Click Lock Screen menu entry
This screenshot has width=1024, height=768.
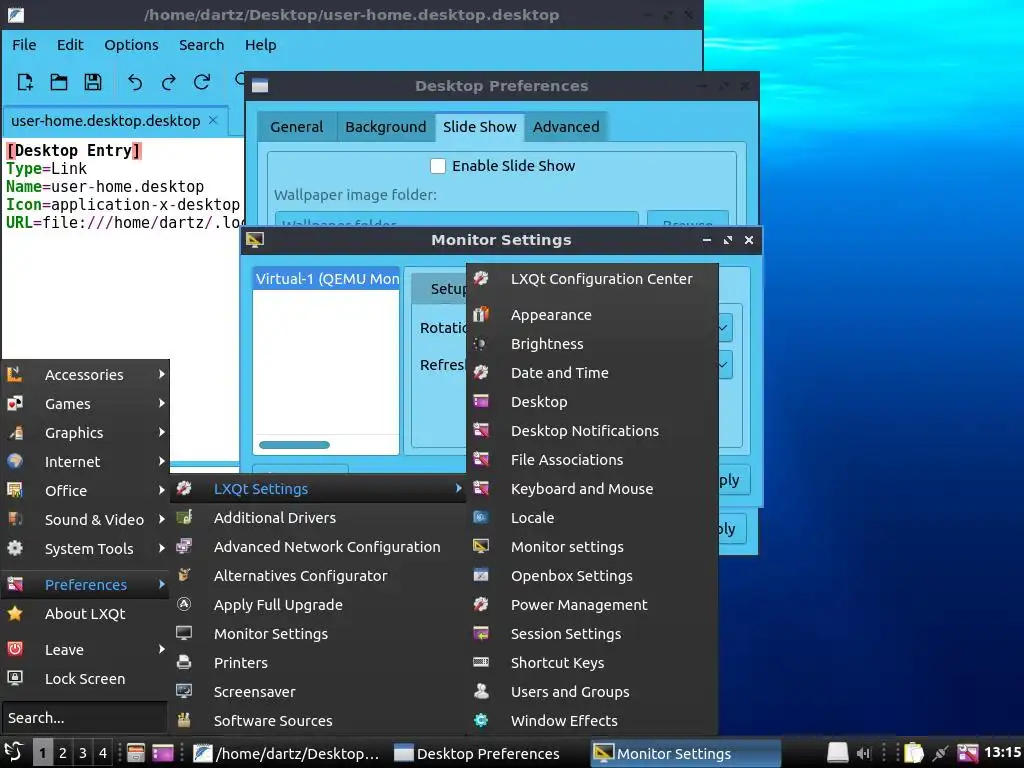85,679
